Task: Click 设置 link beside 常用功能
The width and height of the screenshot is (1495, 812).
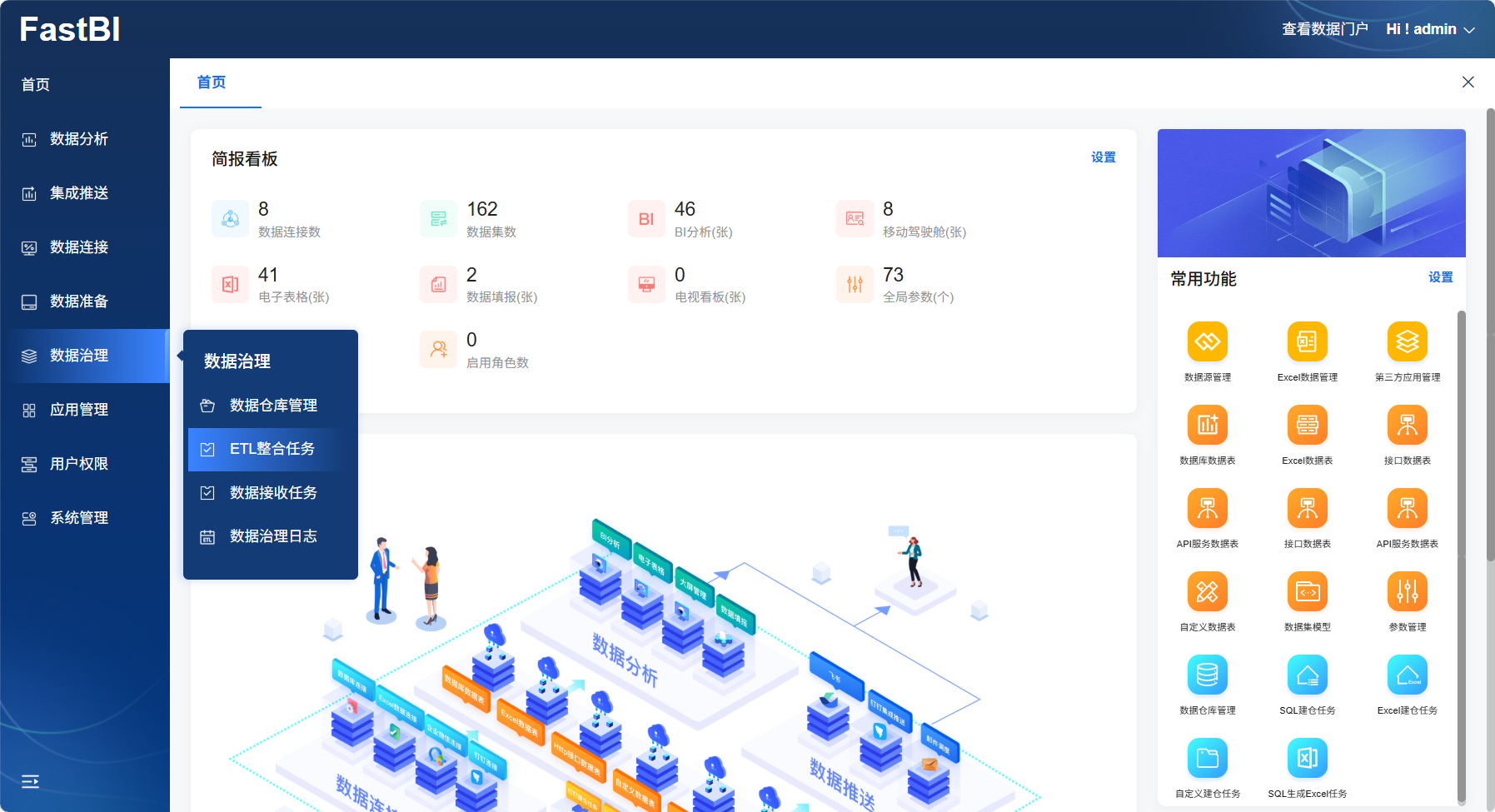Action: [x=1440, y=277]
